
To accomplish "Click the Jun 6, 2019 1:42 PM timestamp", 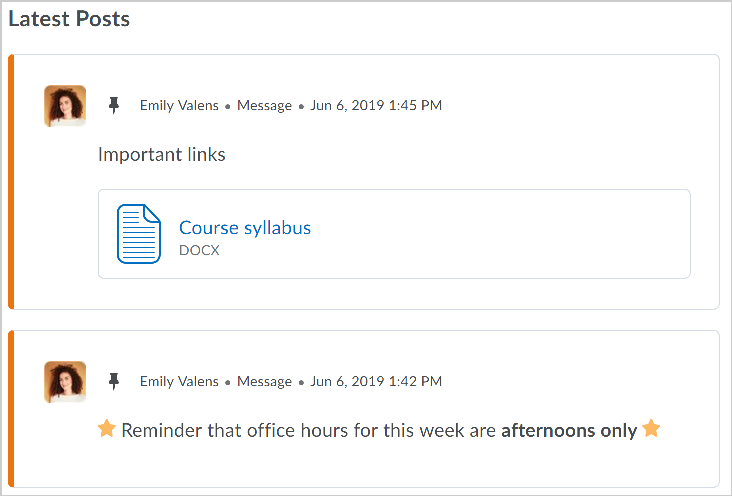I will point(376,381).
